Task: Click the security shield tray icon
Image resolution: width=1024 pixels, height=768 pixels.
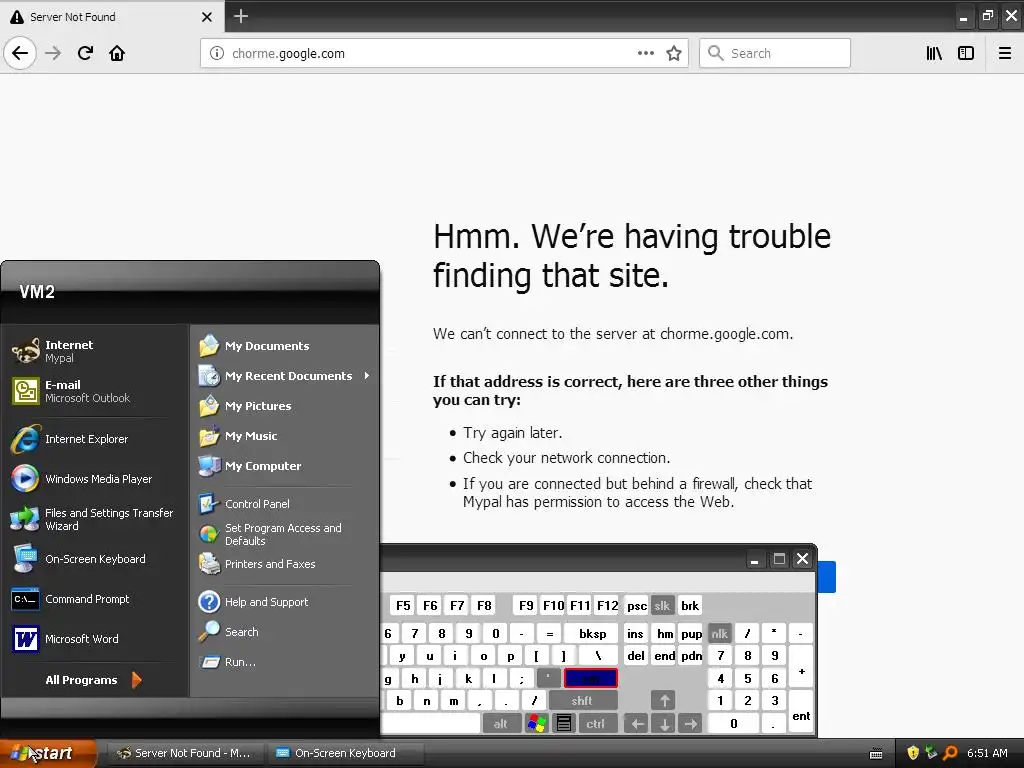Action: pos(913,753)
